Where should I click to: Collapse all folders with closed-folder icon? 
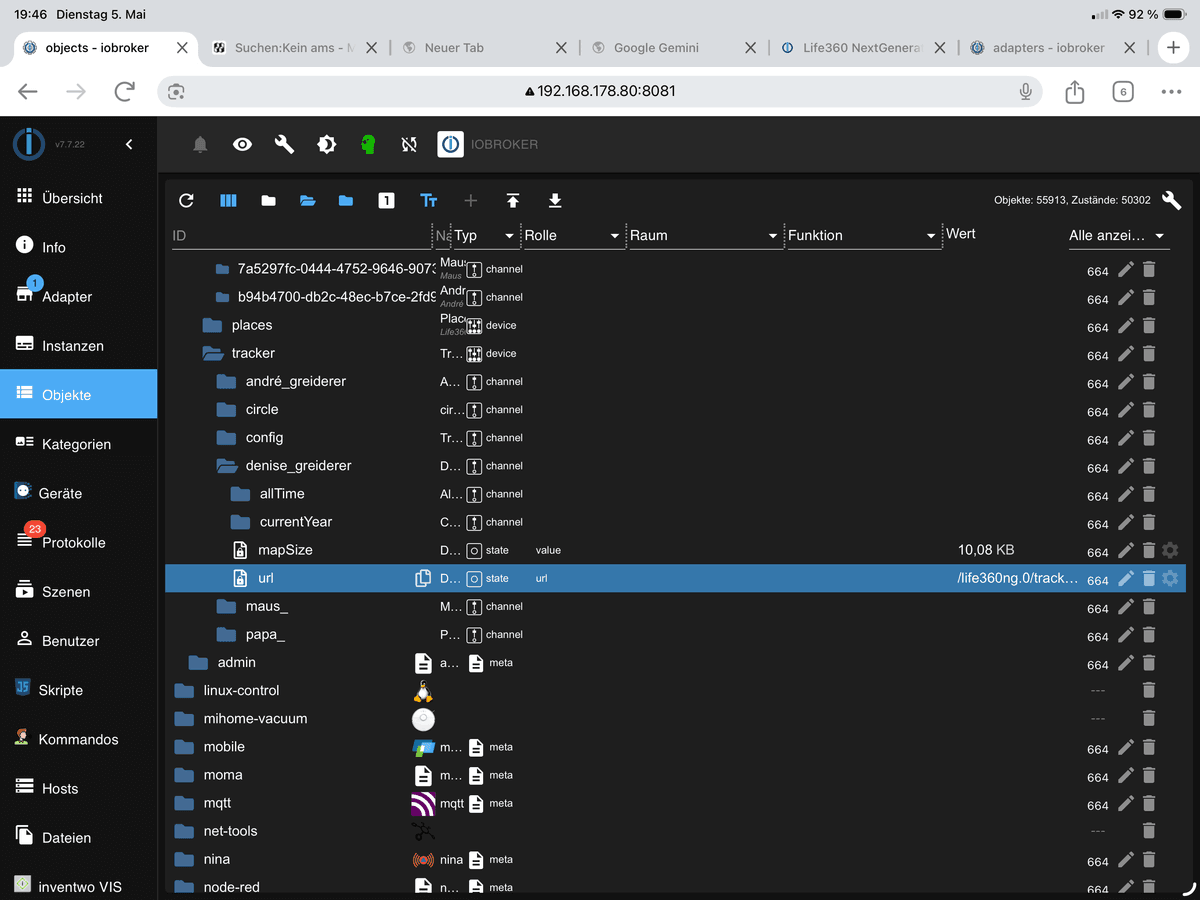268,201
